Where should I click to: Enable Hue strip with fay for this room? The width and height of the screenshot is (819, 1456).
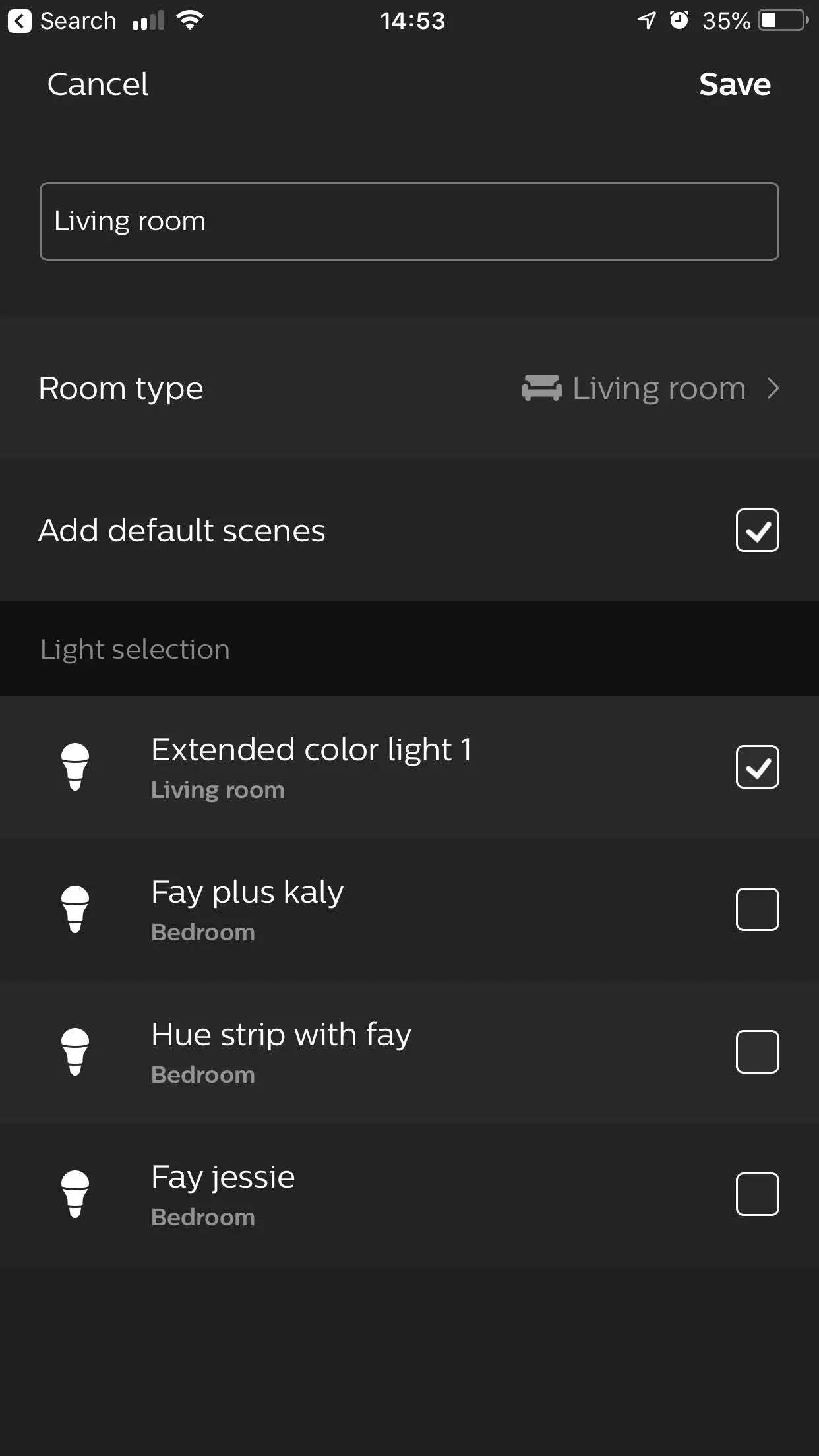pyautogui.click(x=757, y=1053)
